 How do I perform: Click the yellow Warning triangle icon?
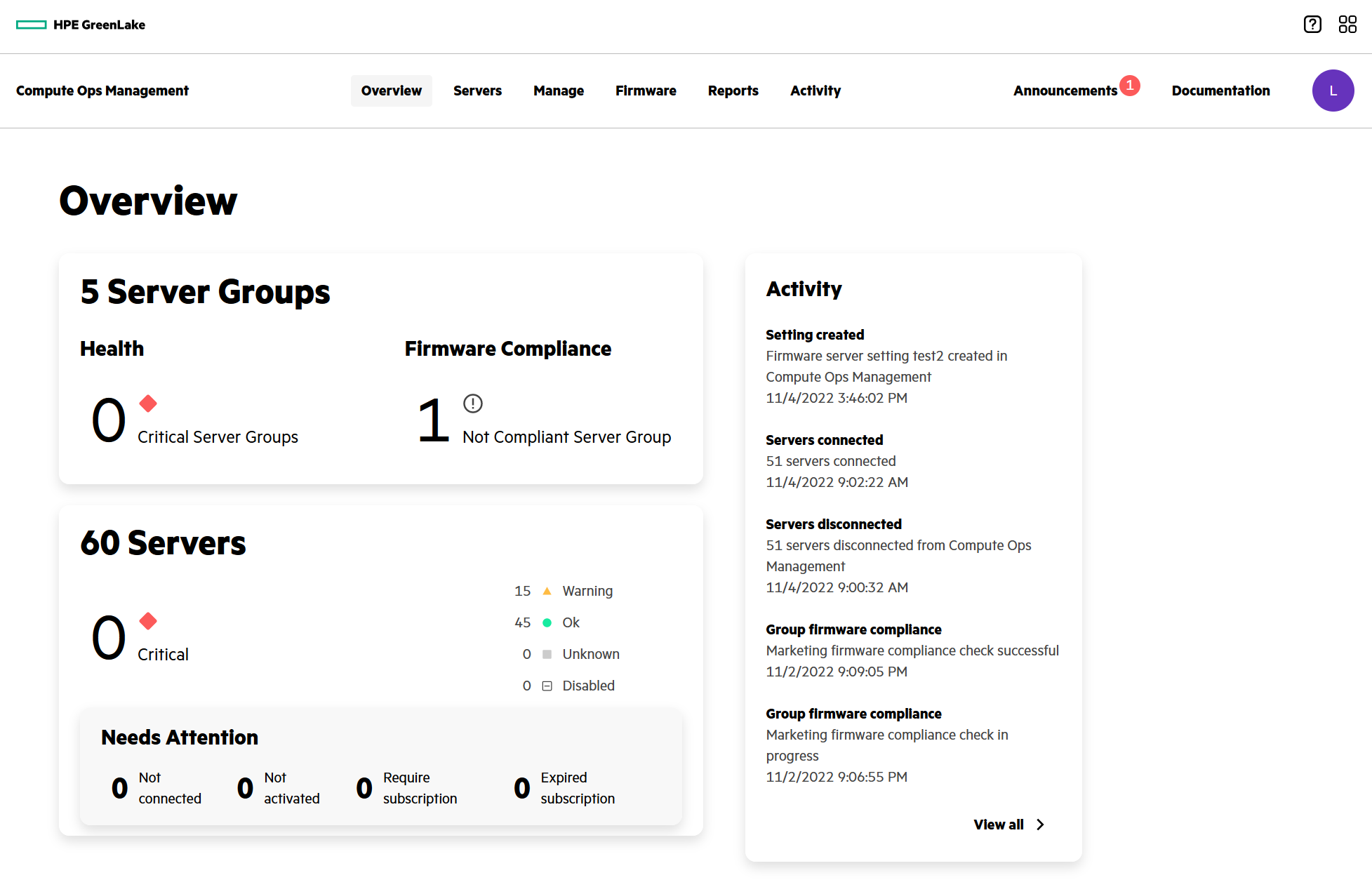(x=547, y=591)
